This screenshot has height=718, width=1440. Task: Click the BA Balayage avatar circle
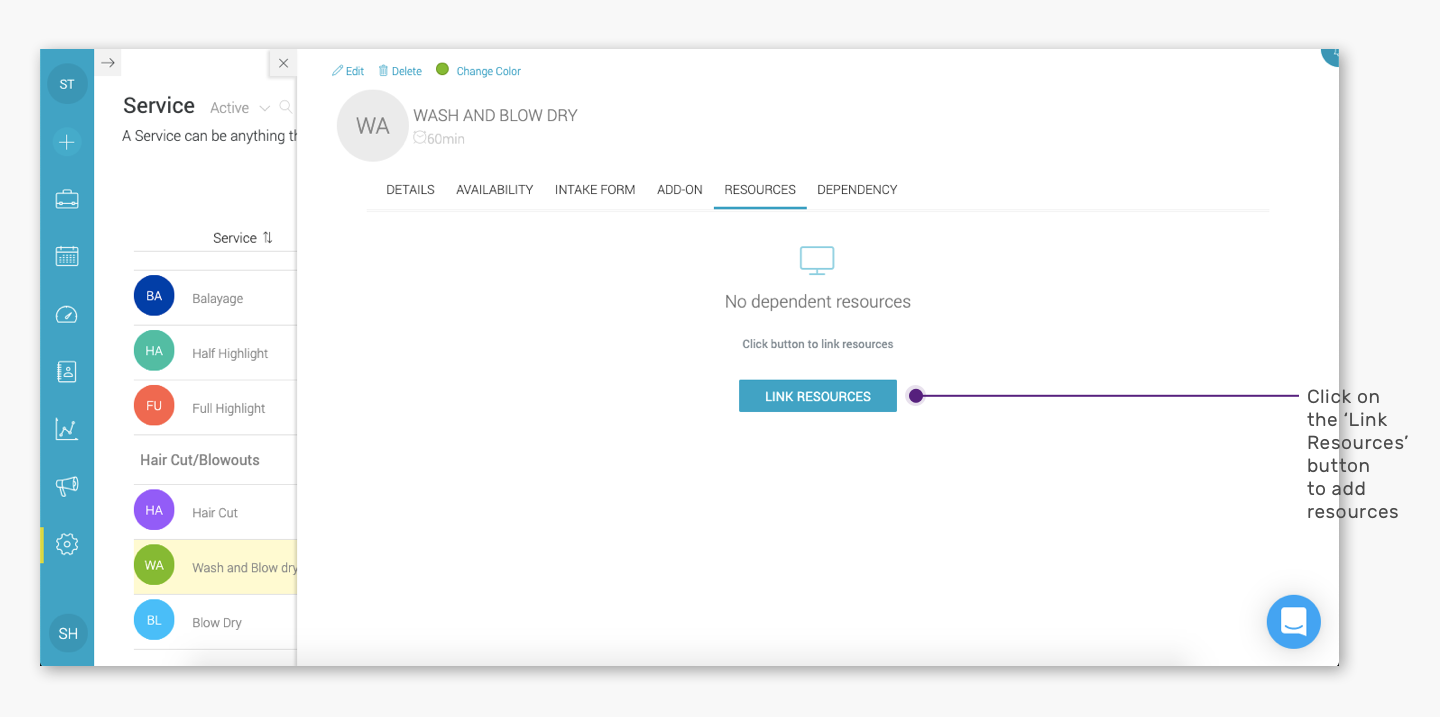pos(154,296)
